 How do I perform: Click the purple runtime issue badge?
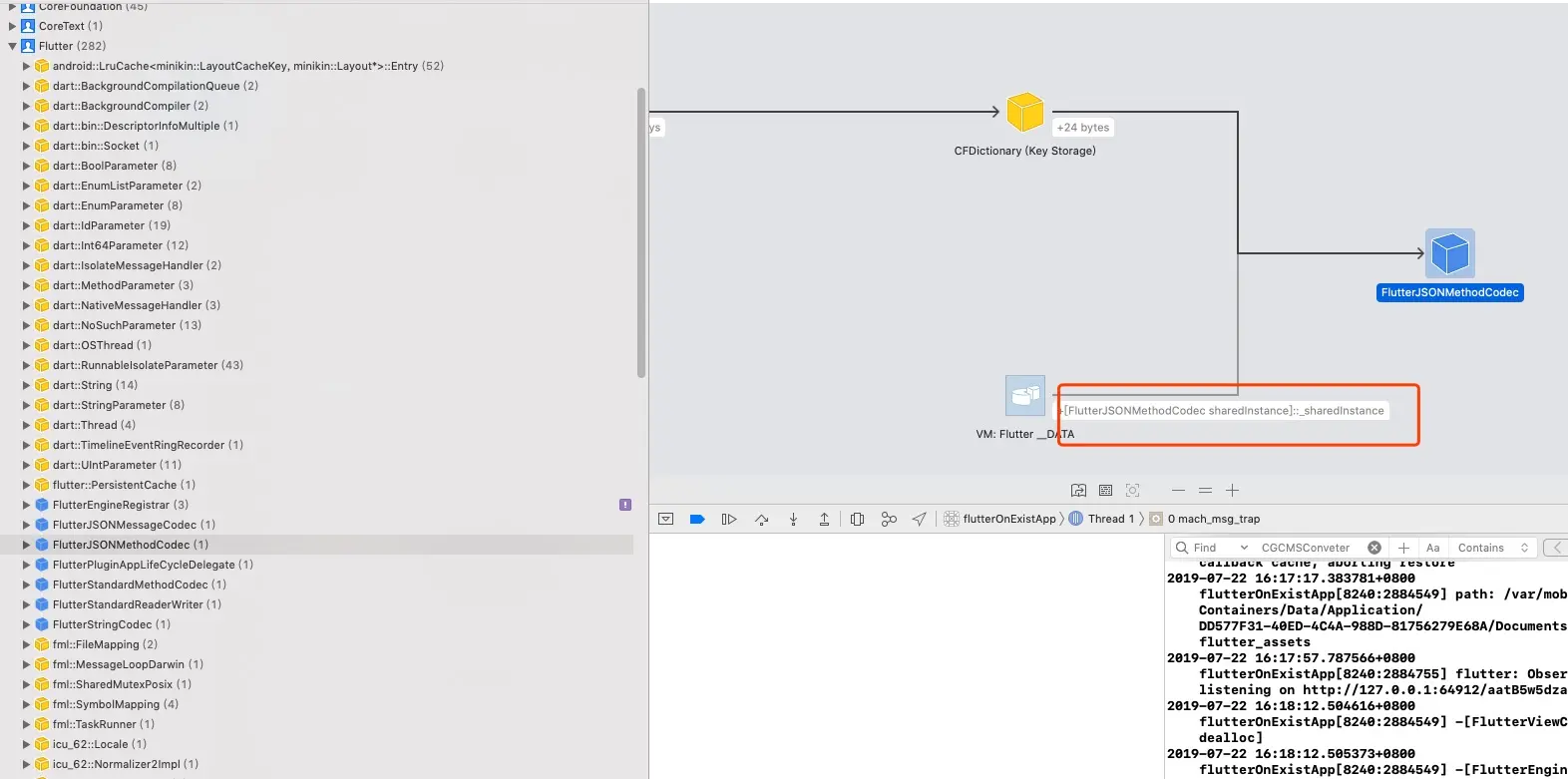click(625, 505)
